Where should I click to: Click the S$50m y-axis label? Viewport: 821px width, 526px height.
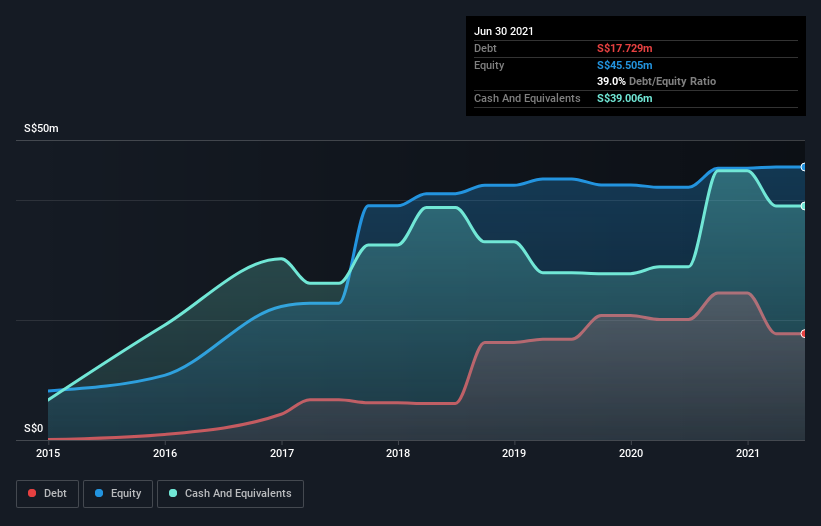(x=41, y=128)
